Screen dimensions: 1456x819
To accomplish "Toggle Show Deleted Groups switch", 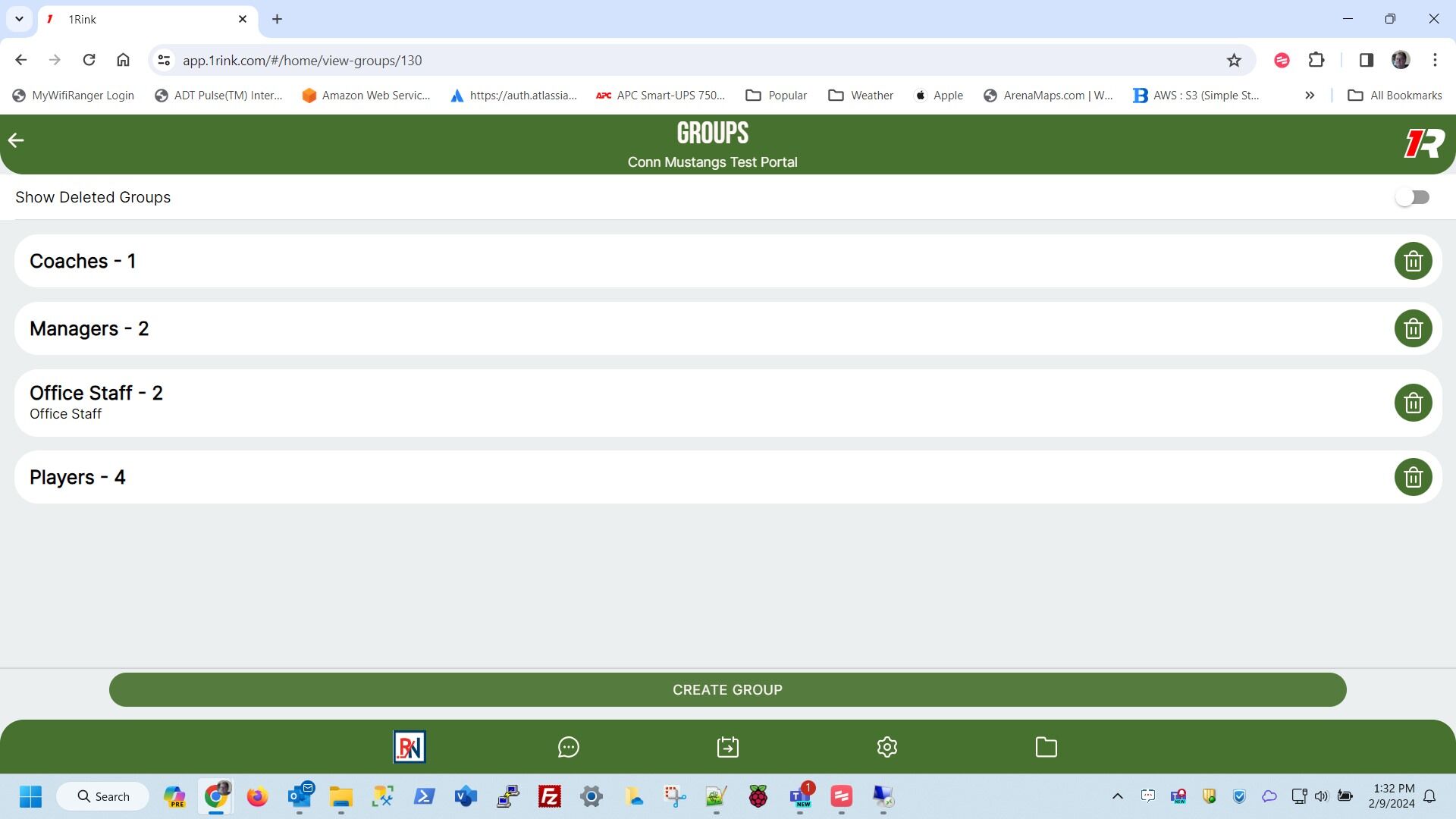I will (1412, 197).
